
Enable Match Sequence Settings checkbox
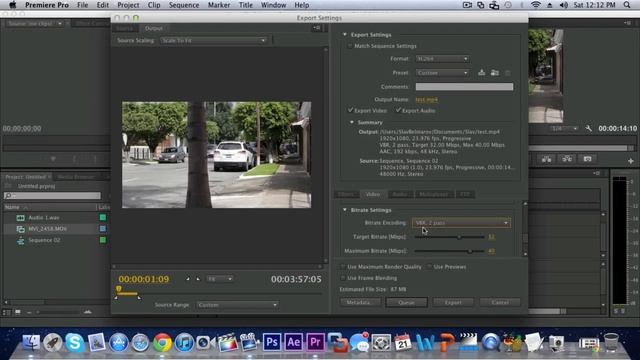tap(350, 46)
